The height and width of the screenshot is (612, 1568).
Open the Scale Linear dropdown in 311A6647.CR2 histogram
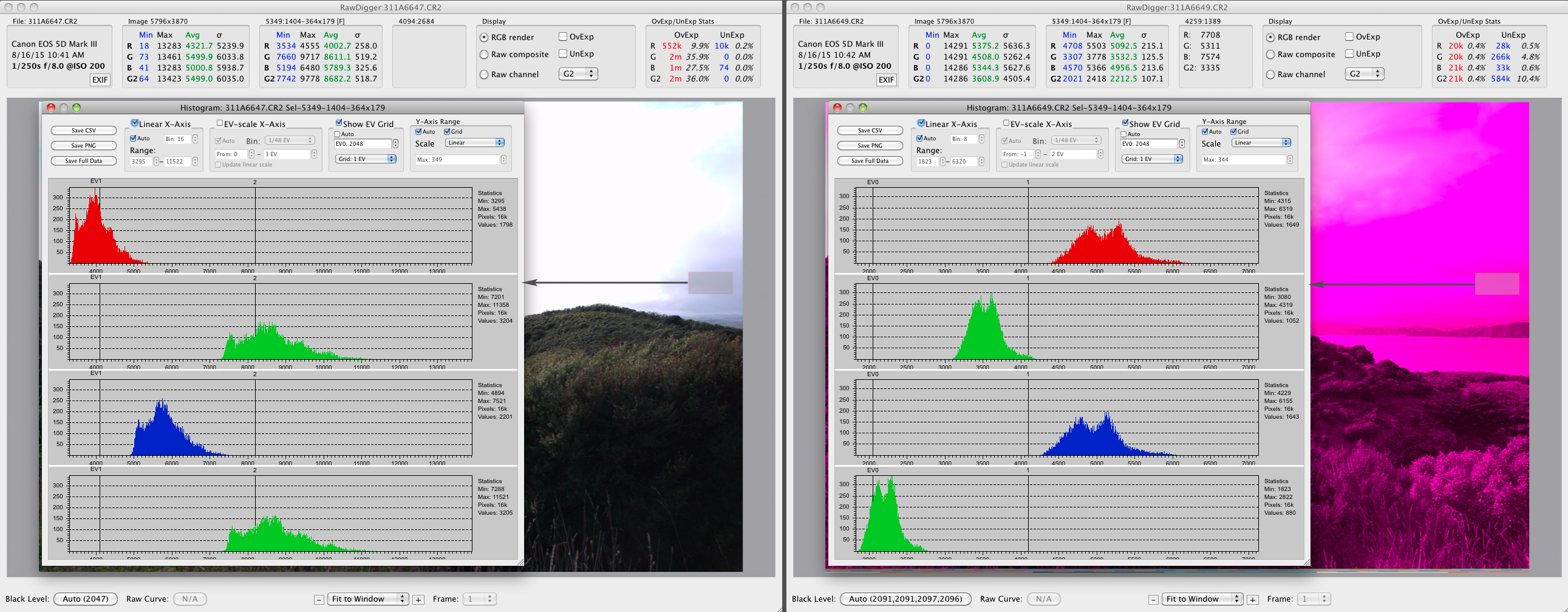pos(474,142)
